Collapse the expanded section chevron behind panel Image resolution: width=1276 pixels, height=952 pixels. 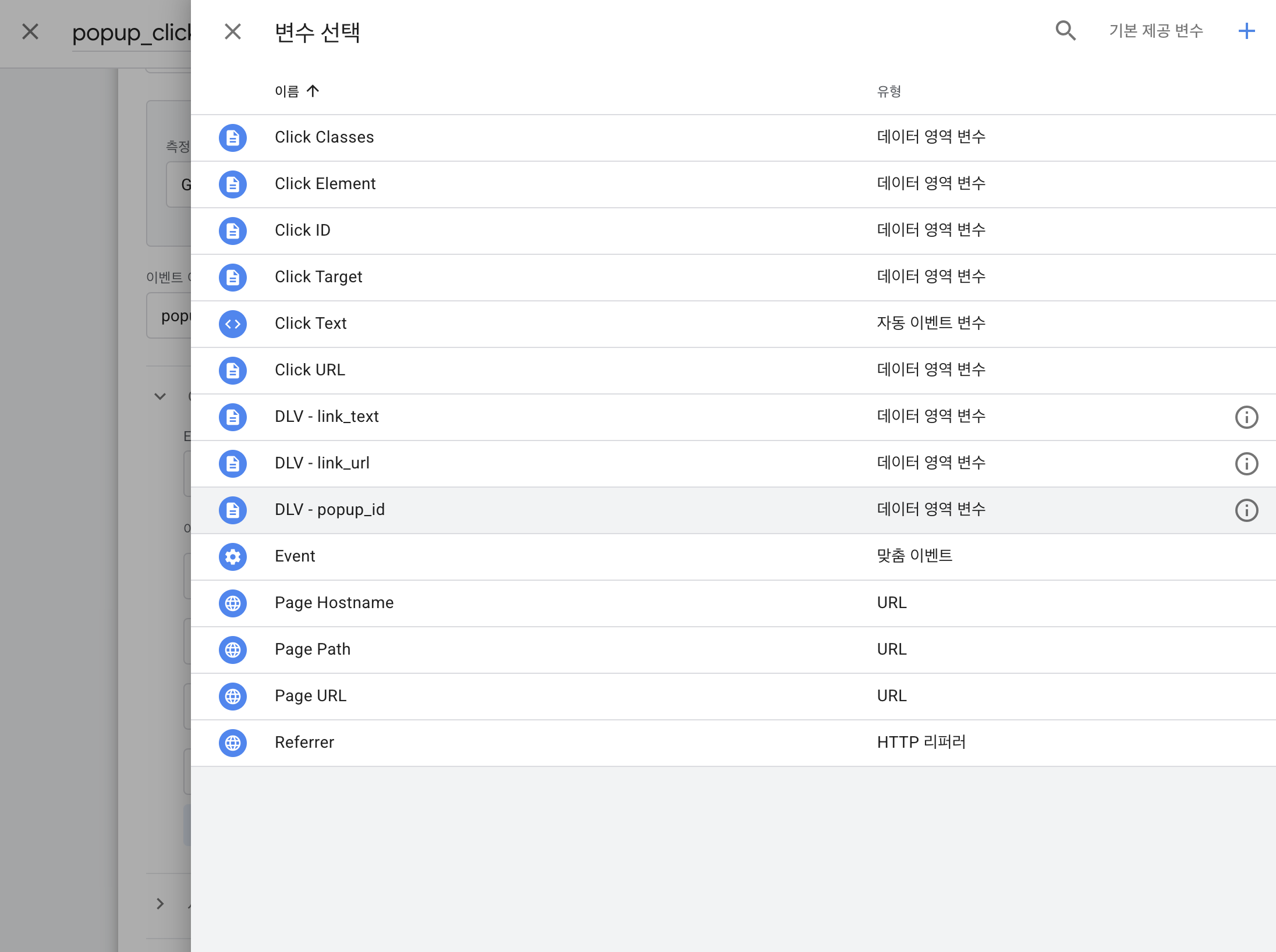pos(160,396)
